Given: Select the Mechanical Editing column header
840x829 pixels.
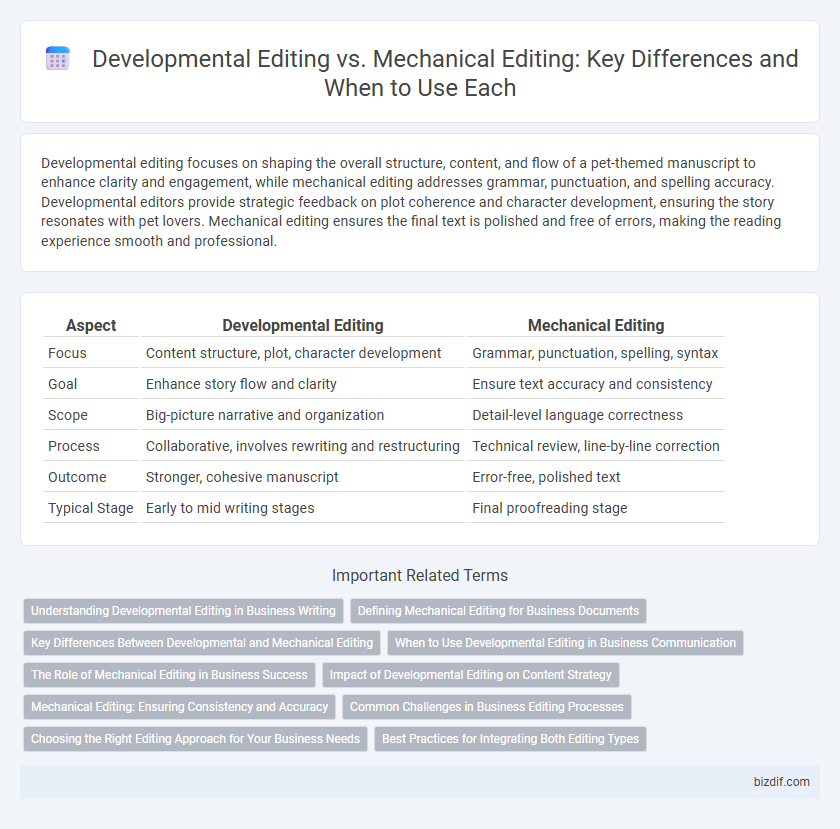Looking at the screenshot, I should [596, 325].
